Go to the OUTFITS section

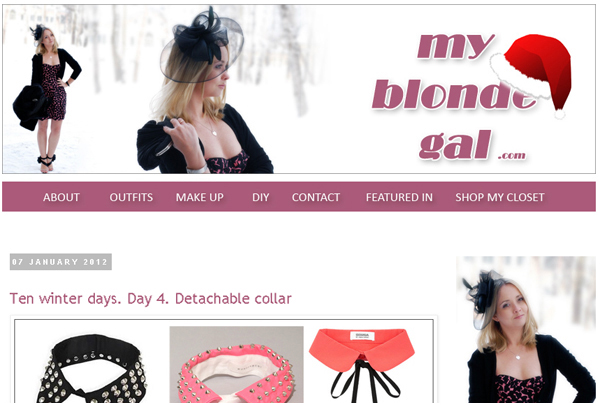tap(131, 197)
